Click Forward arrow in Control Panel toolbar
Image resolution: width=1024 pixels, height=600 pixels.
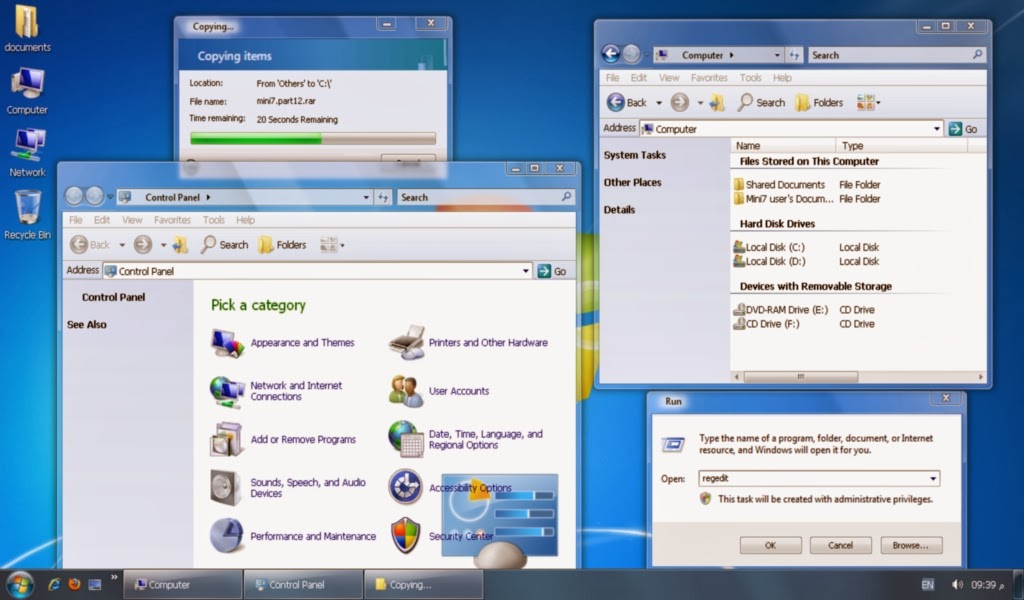pyautogui.click(x=143, y=245)
